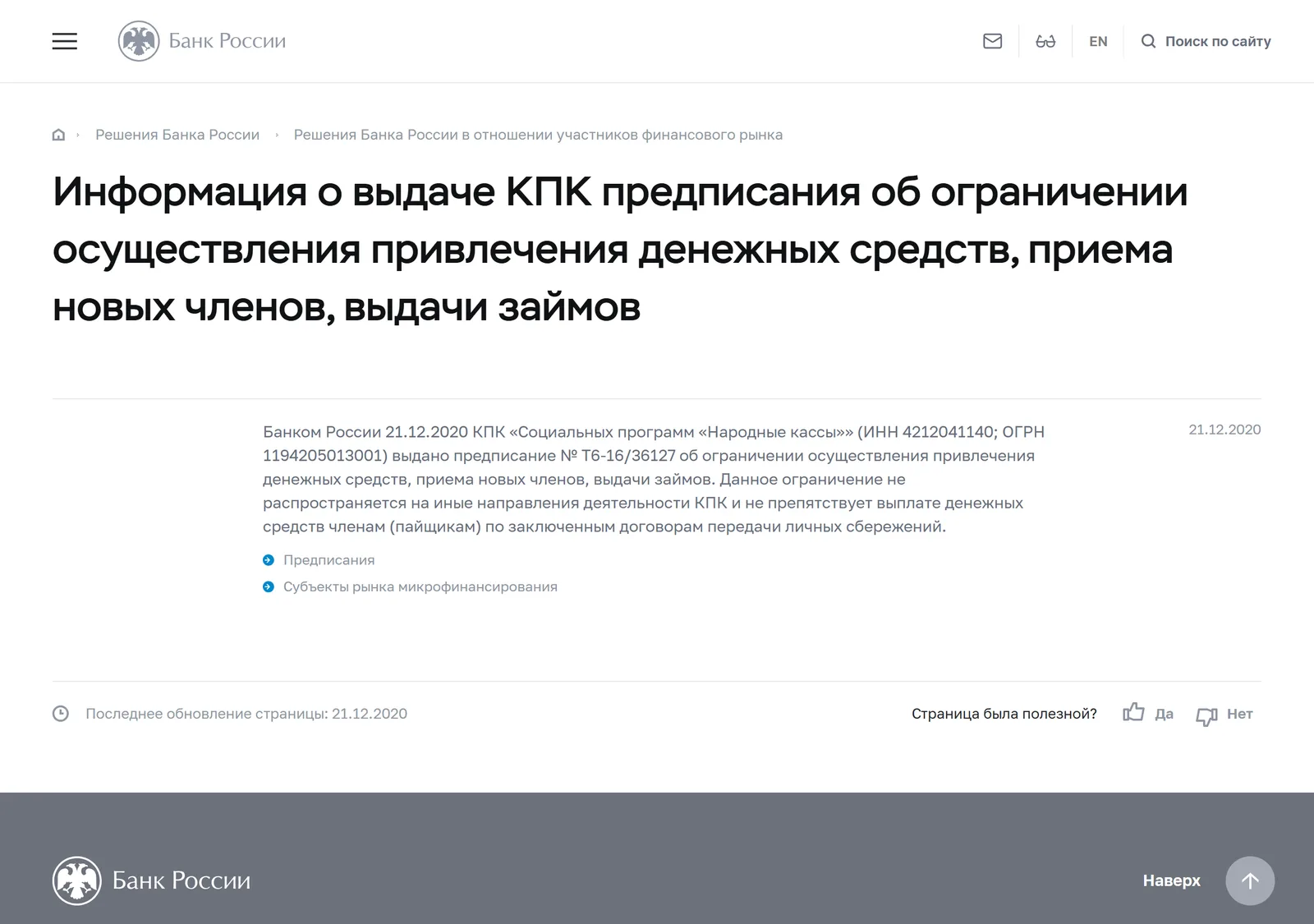Click the publication date 21.12.2020 at right
The width and height of the screenshot is (1314, 924).
click(1224, 430)
